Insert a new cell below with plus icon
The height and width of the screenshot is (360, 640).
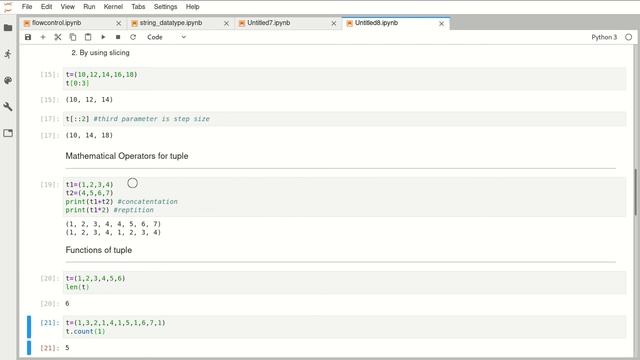(x=43, y=37)
